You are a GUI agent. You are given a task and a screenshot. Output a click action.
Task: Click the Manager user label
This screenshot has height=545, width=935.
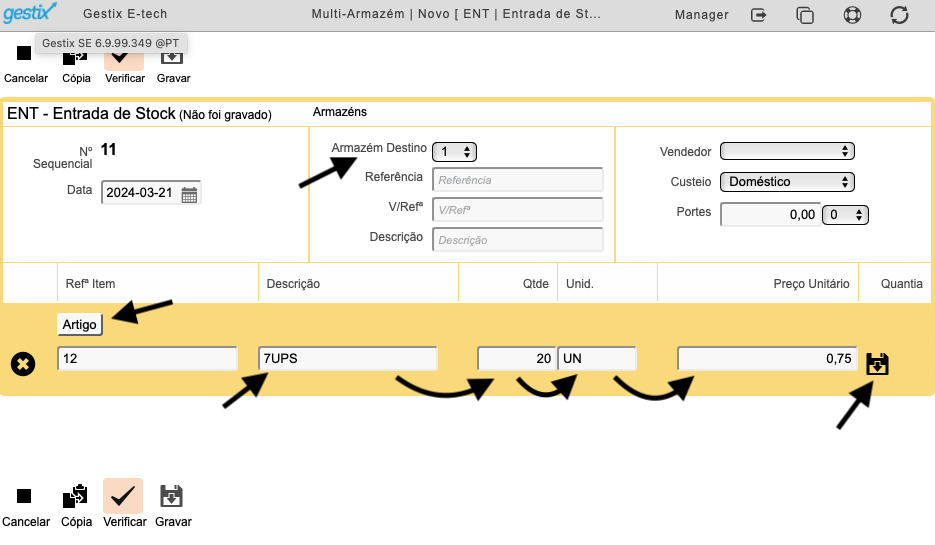point(701,15)
